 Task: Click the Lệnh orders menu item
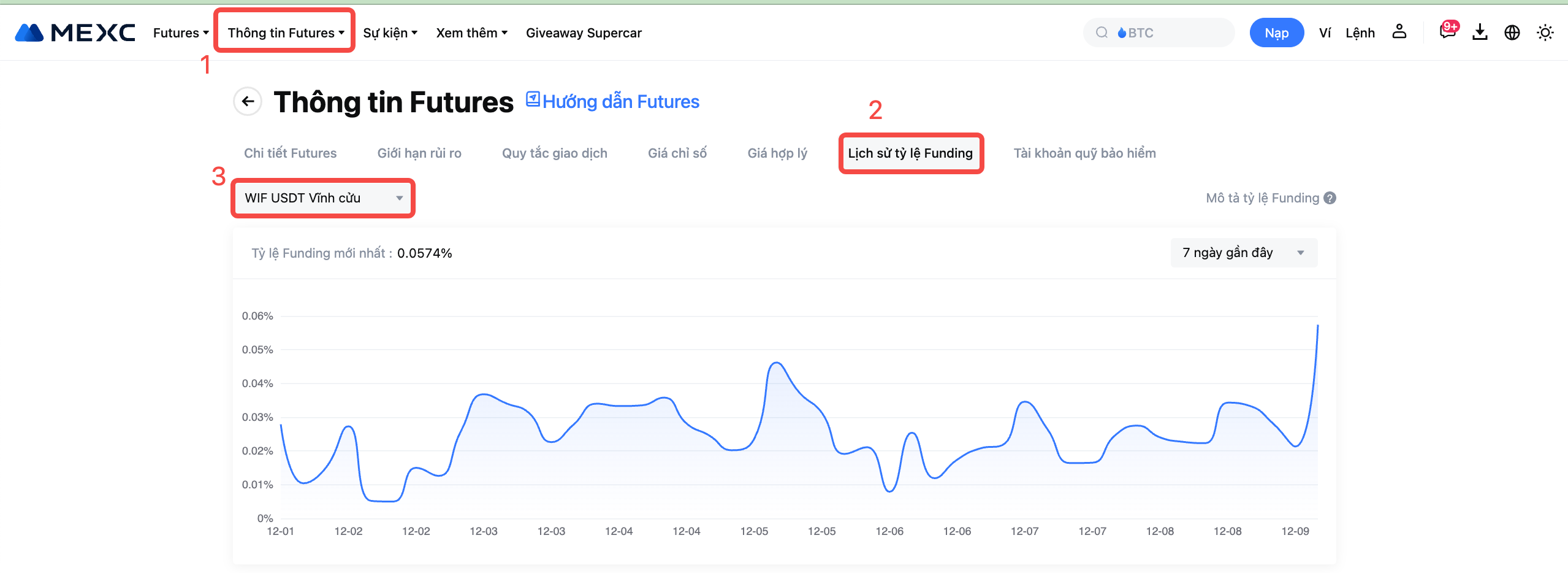pos(1360,33)
